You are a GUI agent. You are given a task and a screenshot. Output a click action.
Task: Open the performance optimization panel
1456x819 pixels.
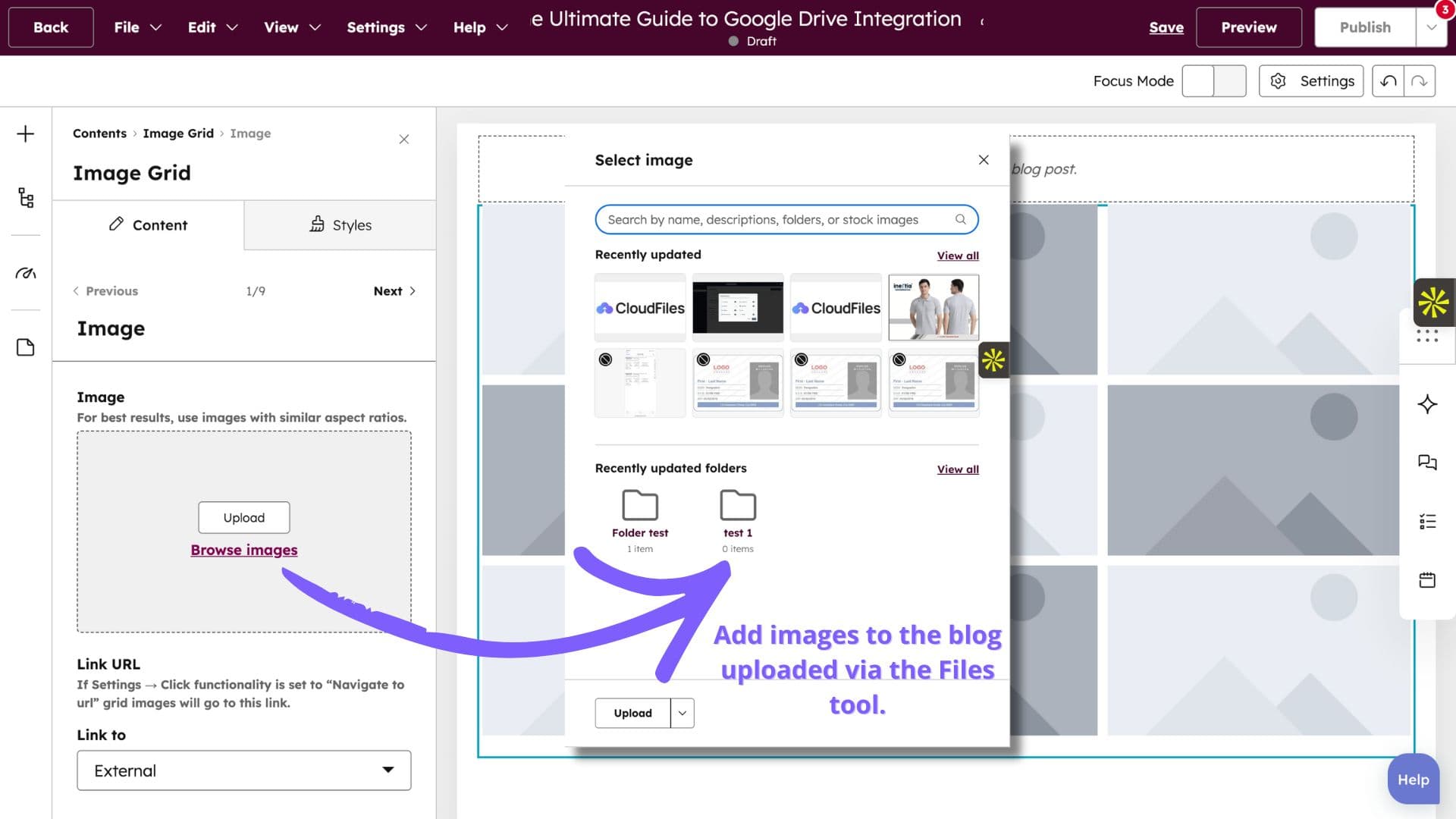pos(25,271)
